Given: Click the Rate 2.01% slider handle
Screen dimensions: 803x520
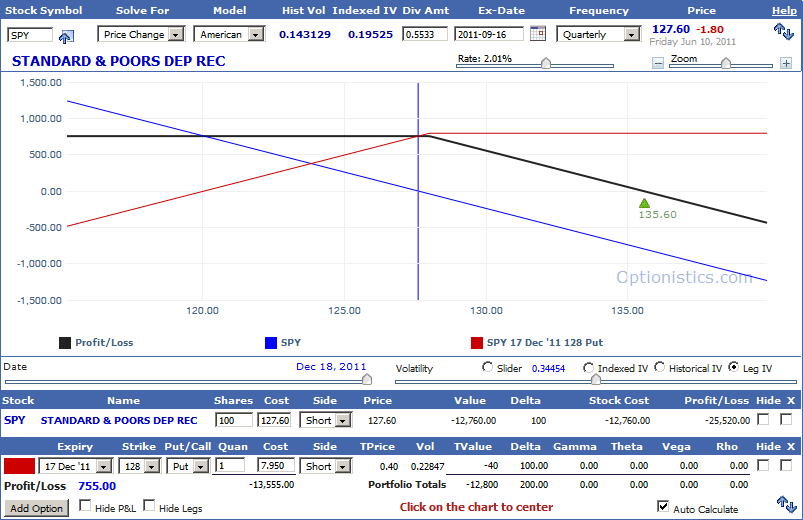Looking at the screenshot, I should [546, 64].
